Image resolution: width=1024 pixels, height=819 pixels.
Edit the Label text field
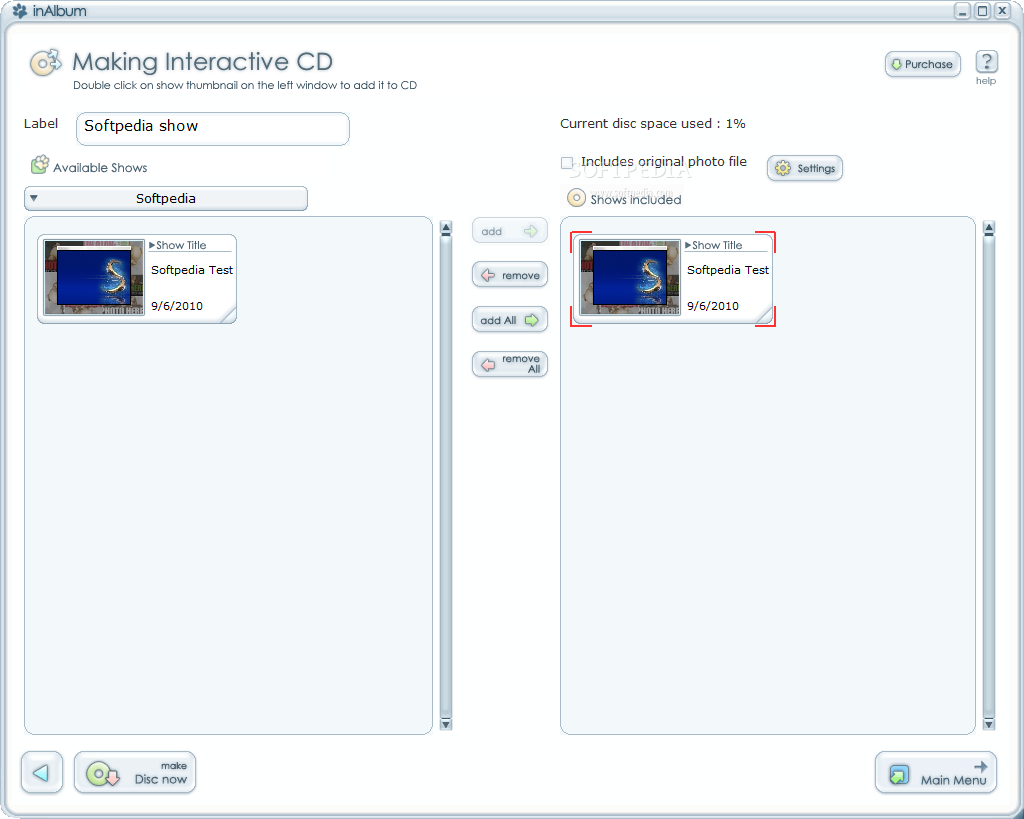(213, 128)
